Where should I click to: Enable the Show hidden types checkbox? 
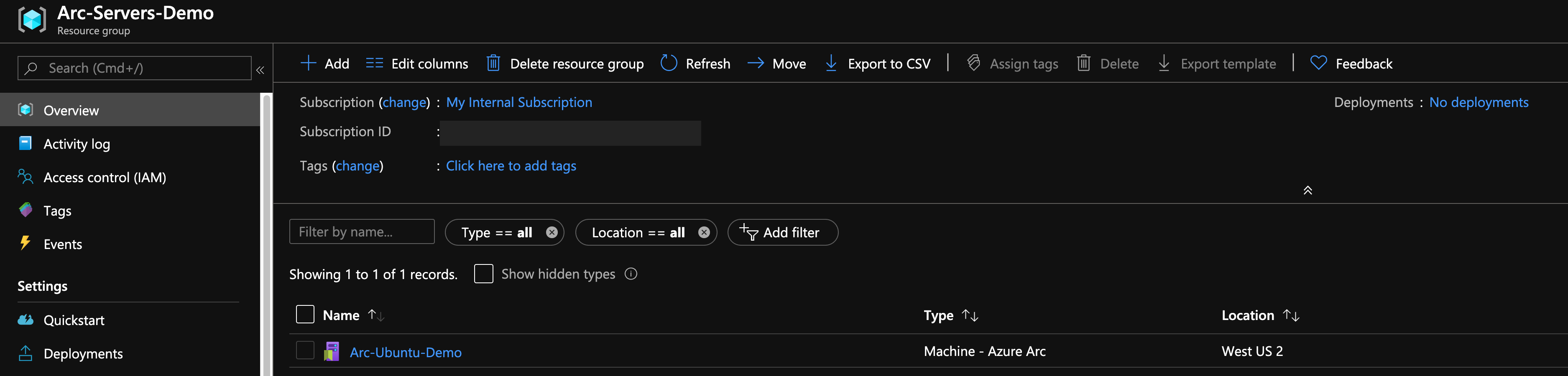click(483, 274)
